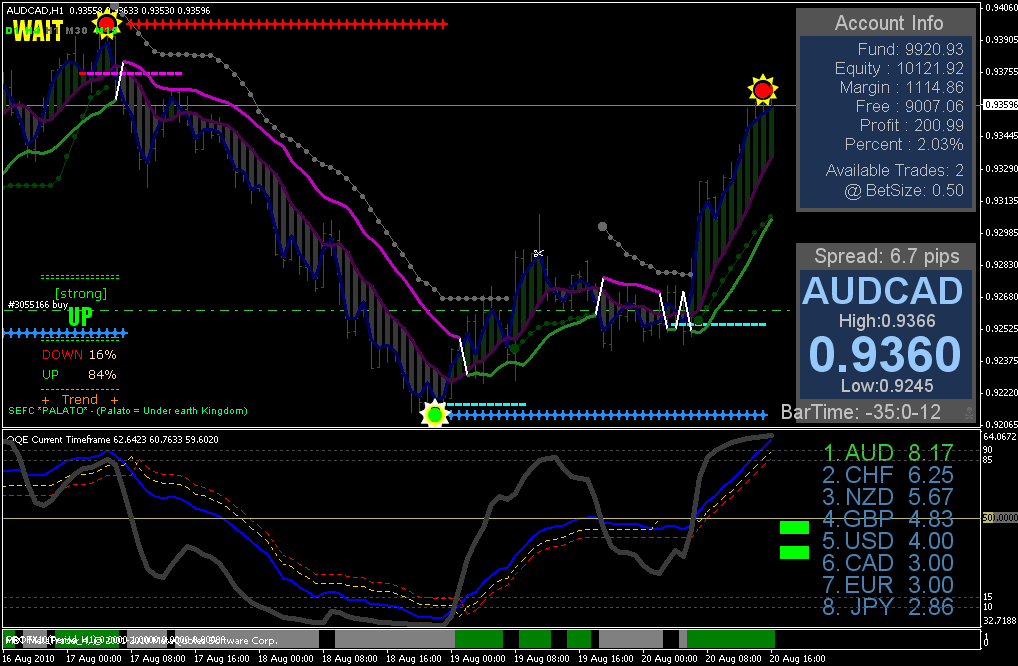
Task: Click the AUDCAD symbol label in spread panel
Action: pos(882,291)
